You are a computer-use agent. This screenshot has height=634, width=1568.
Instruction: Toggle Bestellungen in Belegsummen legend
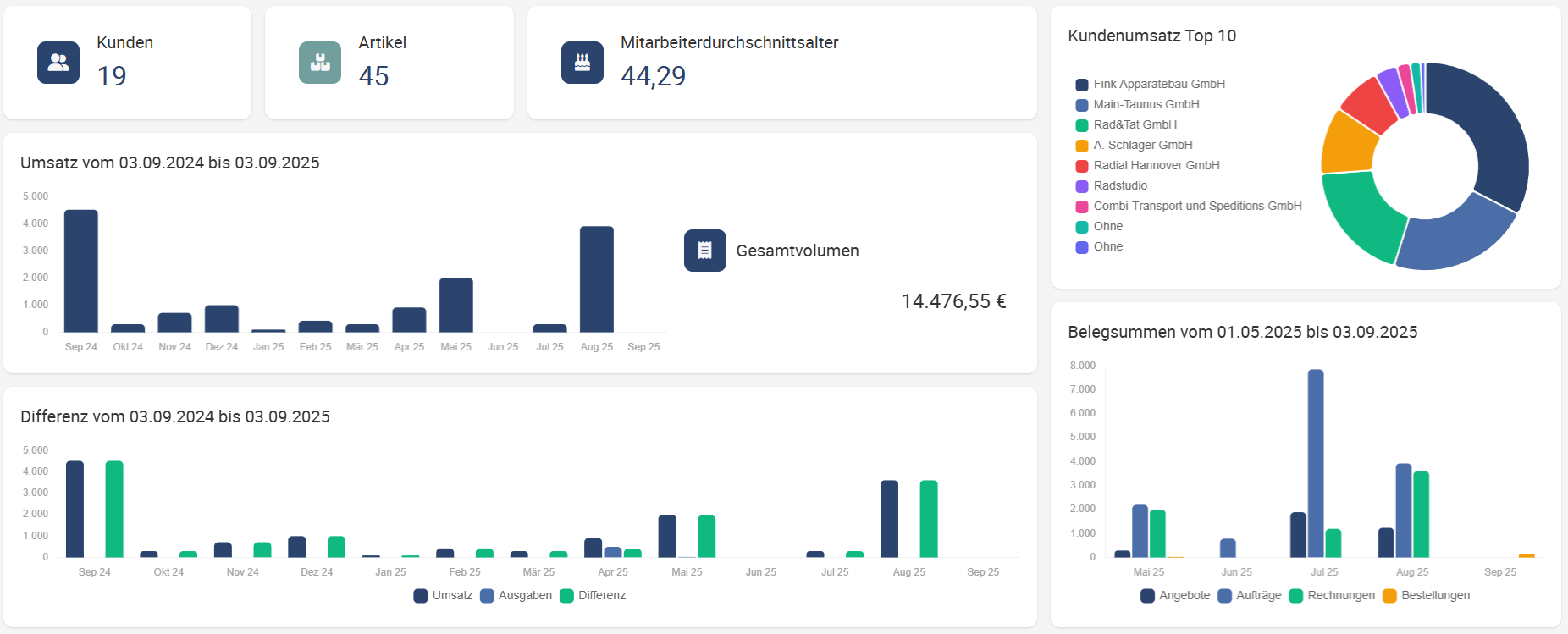(1426, 596)
